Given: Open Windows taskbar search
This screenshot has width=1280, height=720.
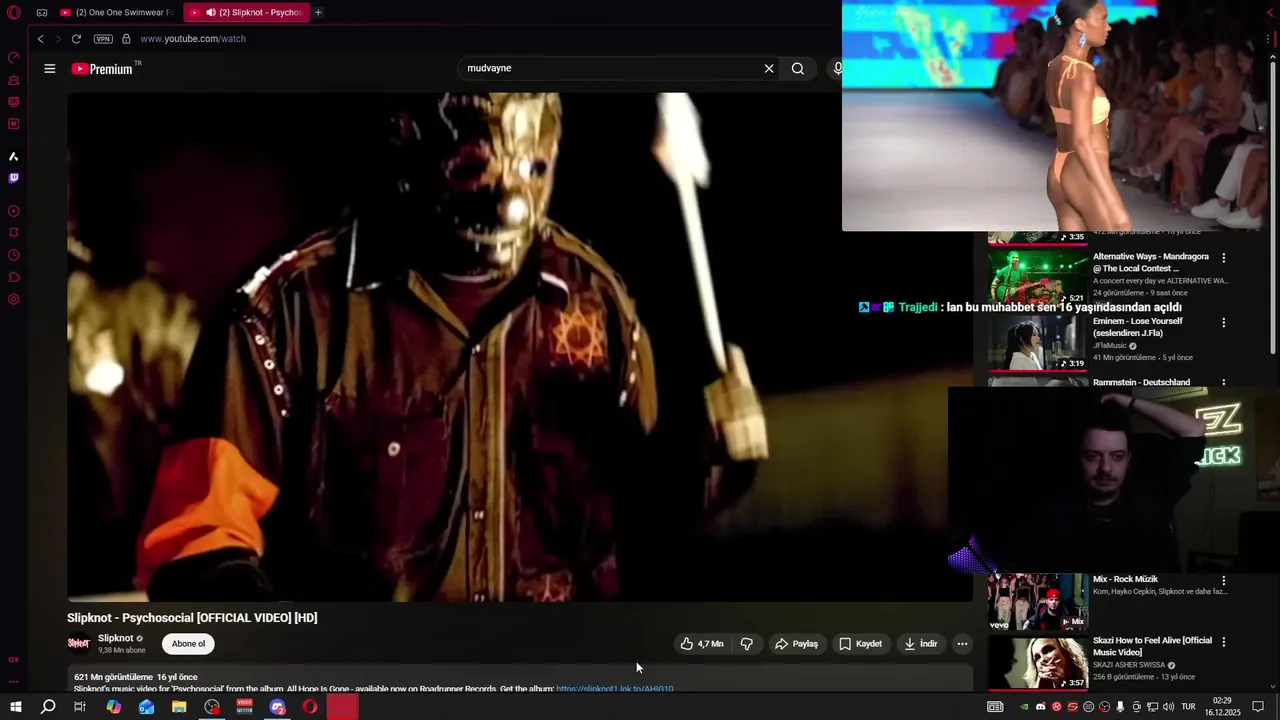Looking at the screenshot, I should coord(48,707).
